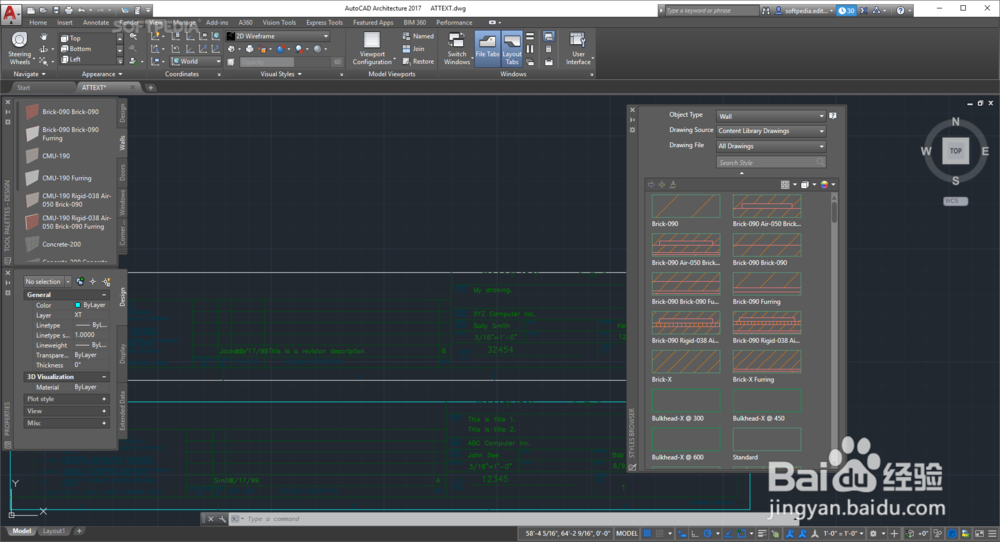Select Brick-090 Brick-090 wall tool in palette
1000x542 pixels.
pyautogui.click(x=62, y=112)
